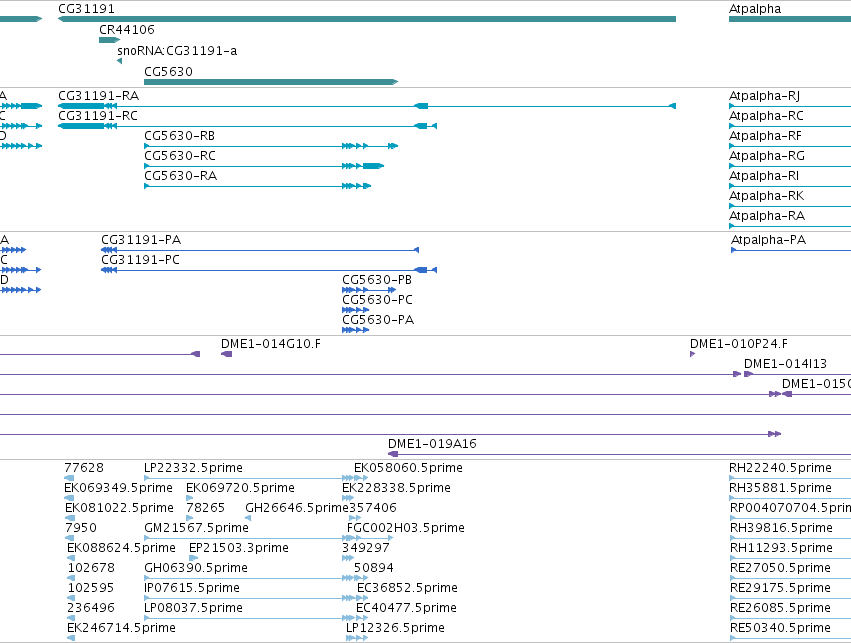Select the CR44106 gene label
851x643 pixels.
[126, 30]
